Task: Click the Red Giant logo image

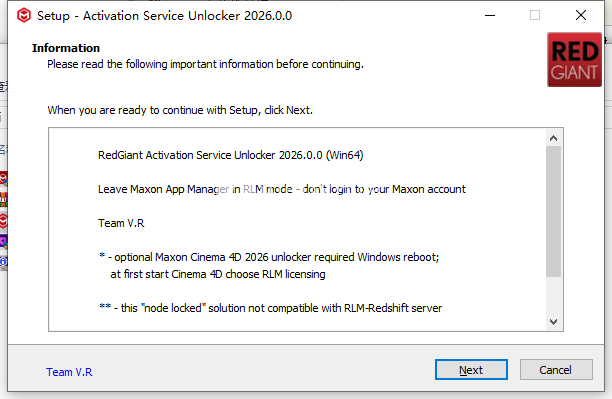Action: (575, 60)
